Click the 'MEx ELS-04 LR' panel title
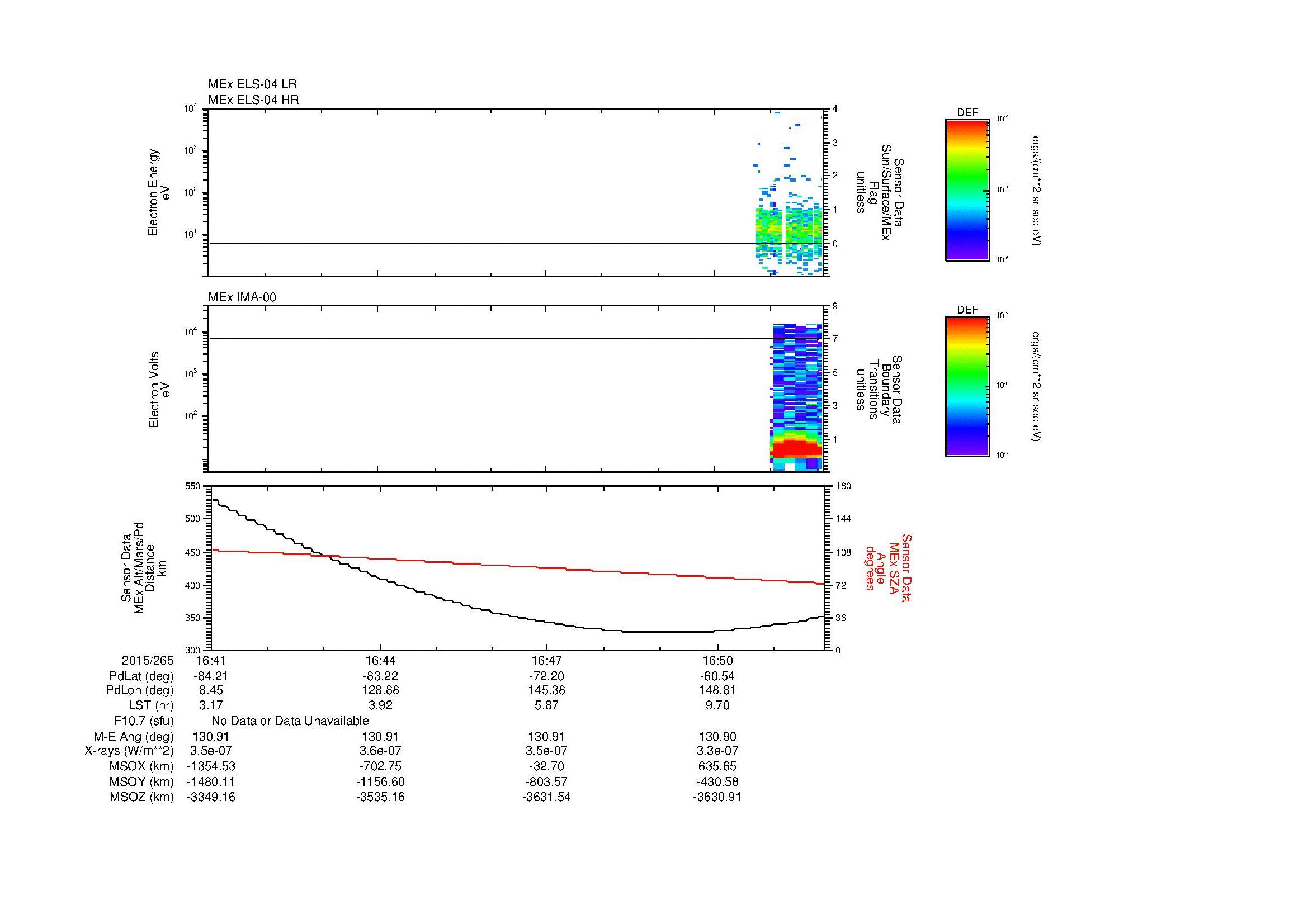 [252, 84]
